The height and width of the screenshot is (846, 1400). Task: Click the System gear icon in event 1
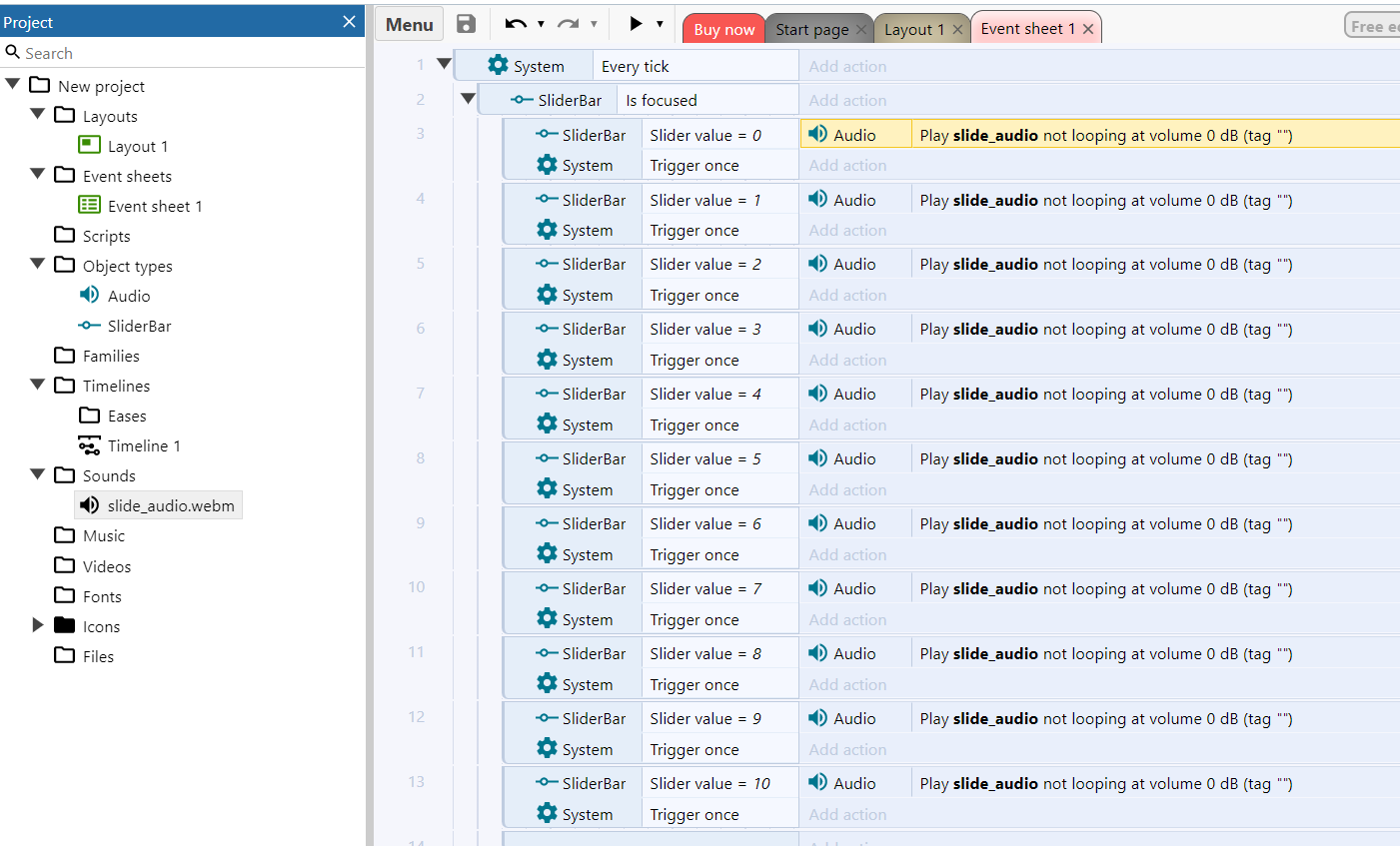point(498,65)
